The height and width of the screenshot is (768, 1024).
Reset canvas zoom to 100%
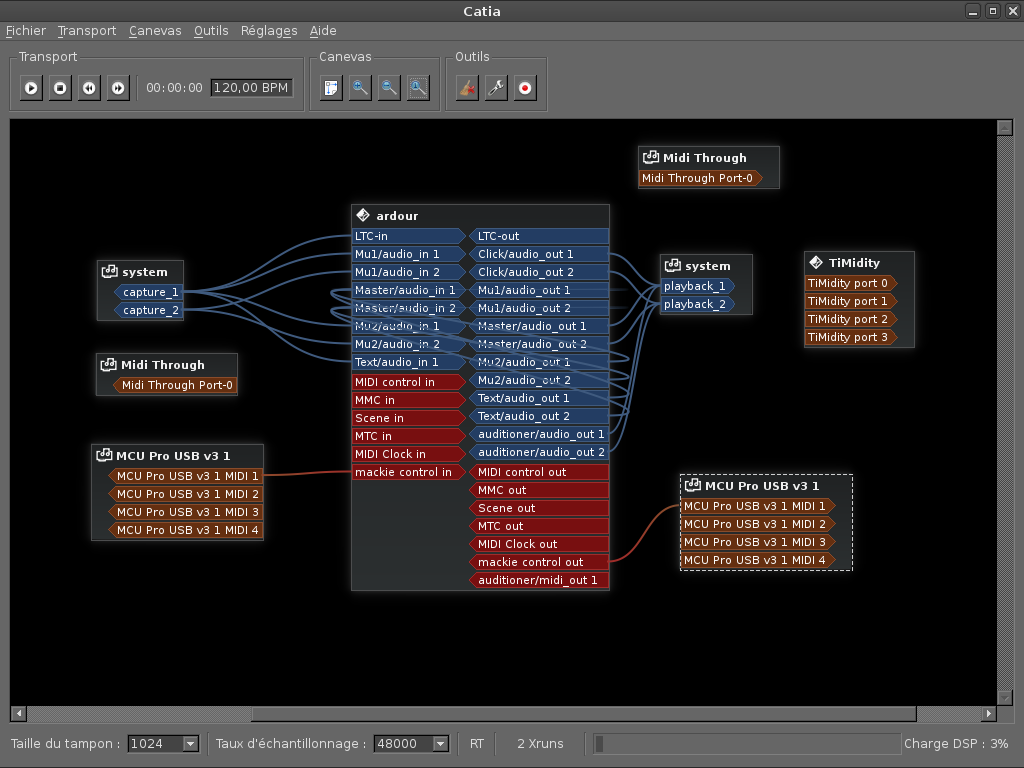[x=418, y=88]
